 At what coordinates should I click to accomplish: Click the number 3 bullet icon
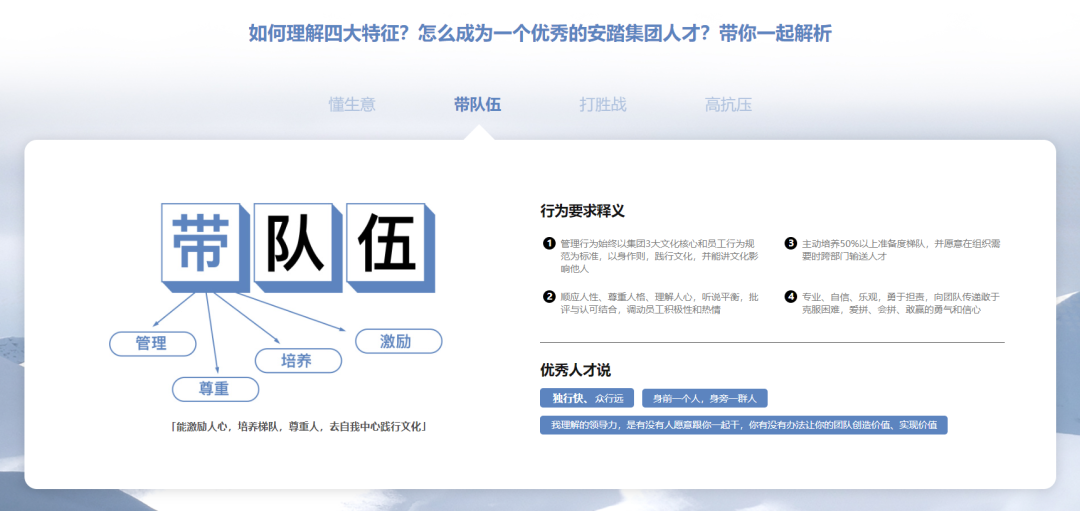click(791, 243)
